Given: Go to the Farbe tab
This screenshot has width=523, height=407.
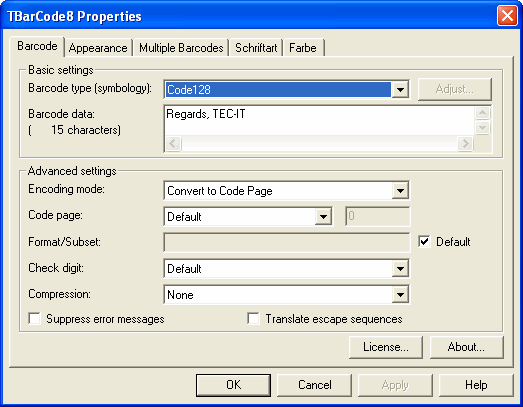Looking at the screenshot, I should pyautogui.click(x=303, y=48).
